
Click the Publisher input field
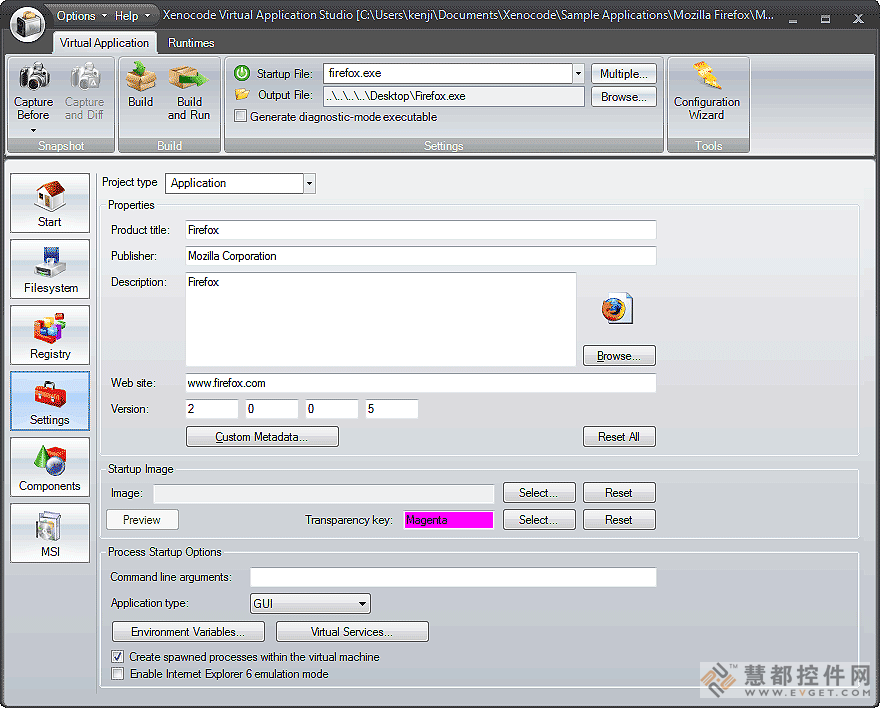[420, 256]
